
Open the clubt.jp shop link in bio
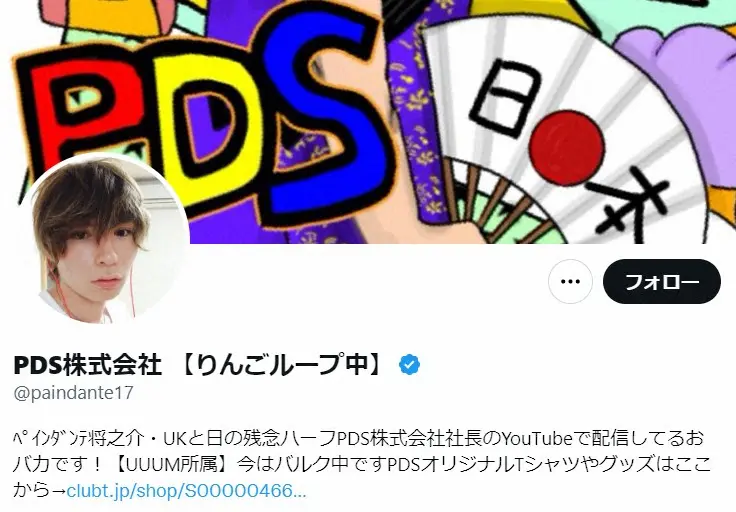(187, 491)
